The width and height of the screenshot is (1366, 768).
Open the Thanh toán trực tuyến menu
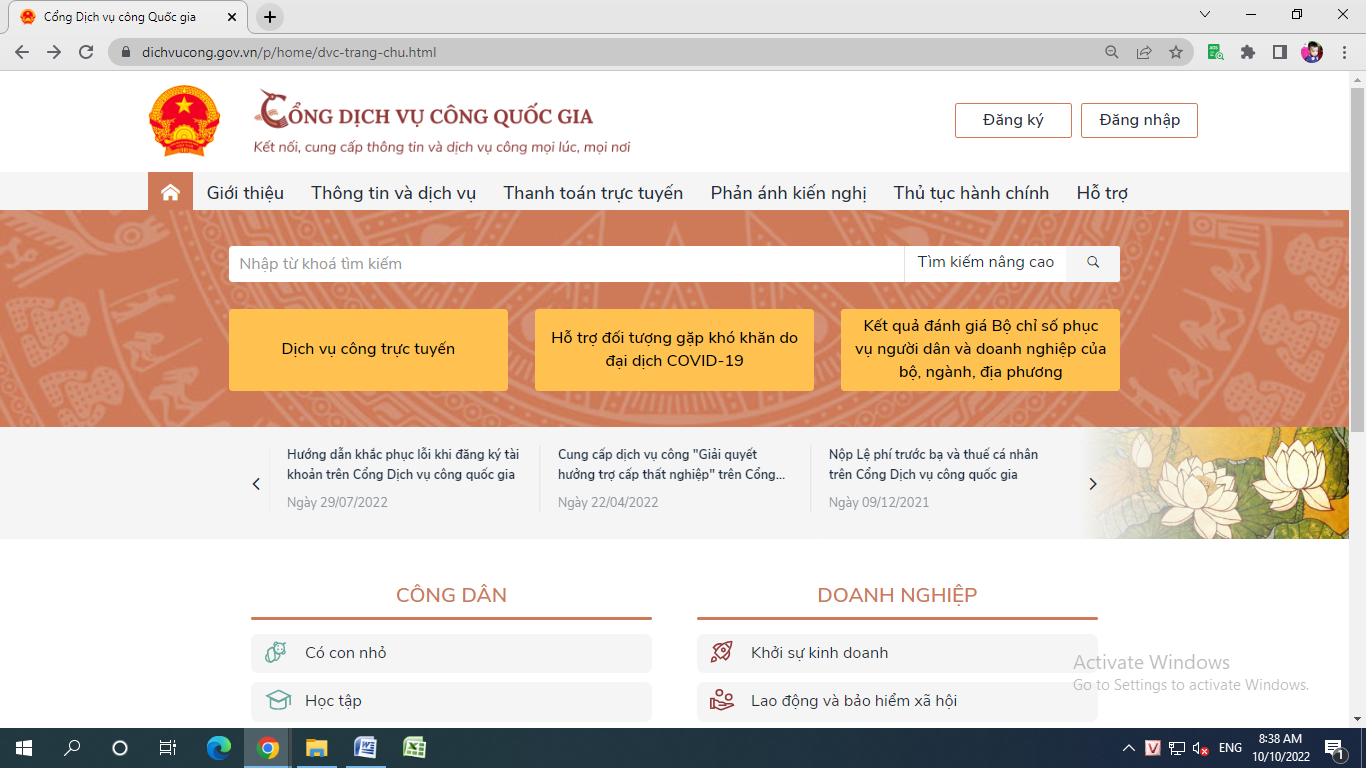tap(593, 193)
